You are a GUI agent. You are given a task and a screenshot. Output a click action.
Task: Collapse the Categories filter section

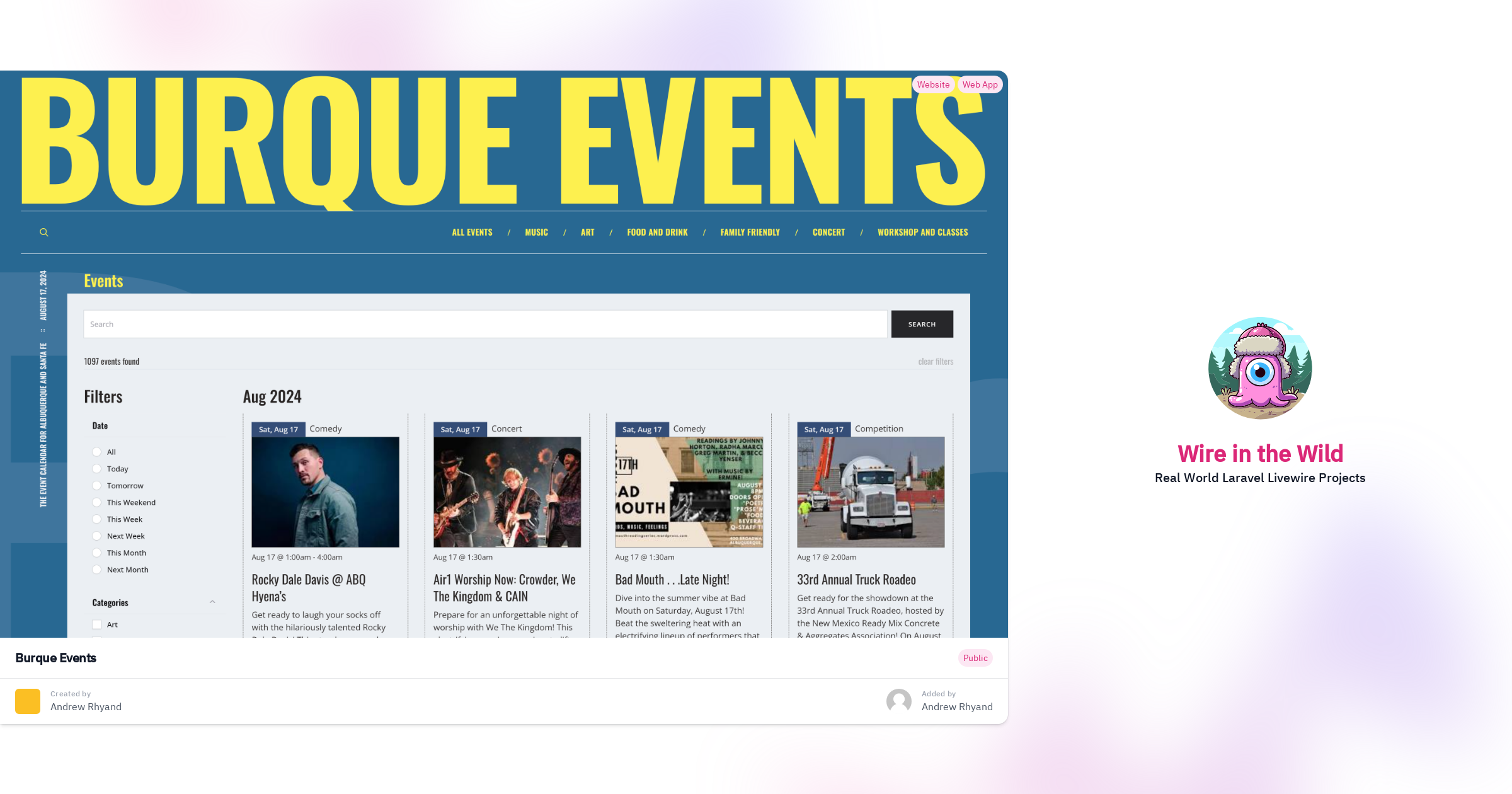tap(212, 602)
